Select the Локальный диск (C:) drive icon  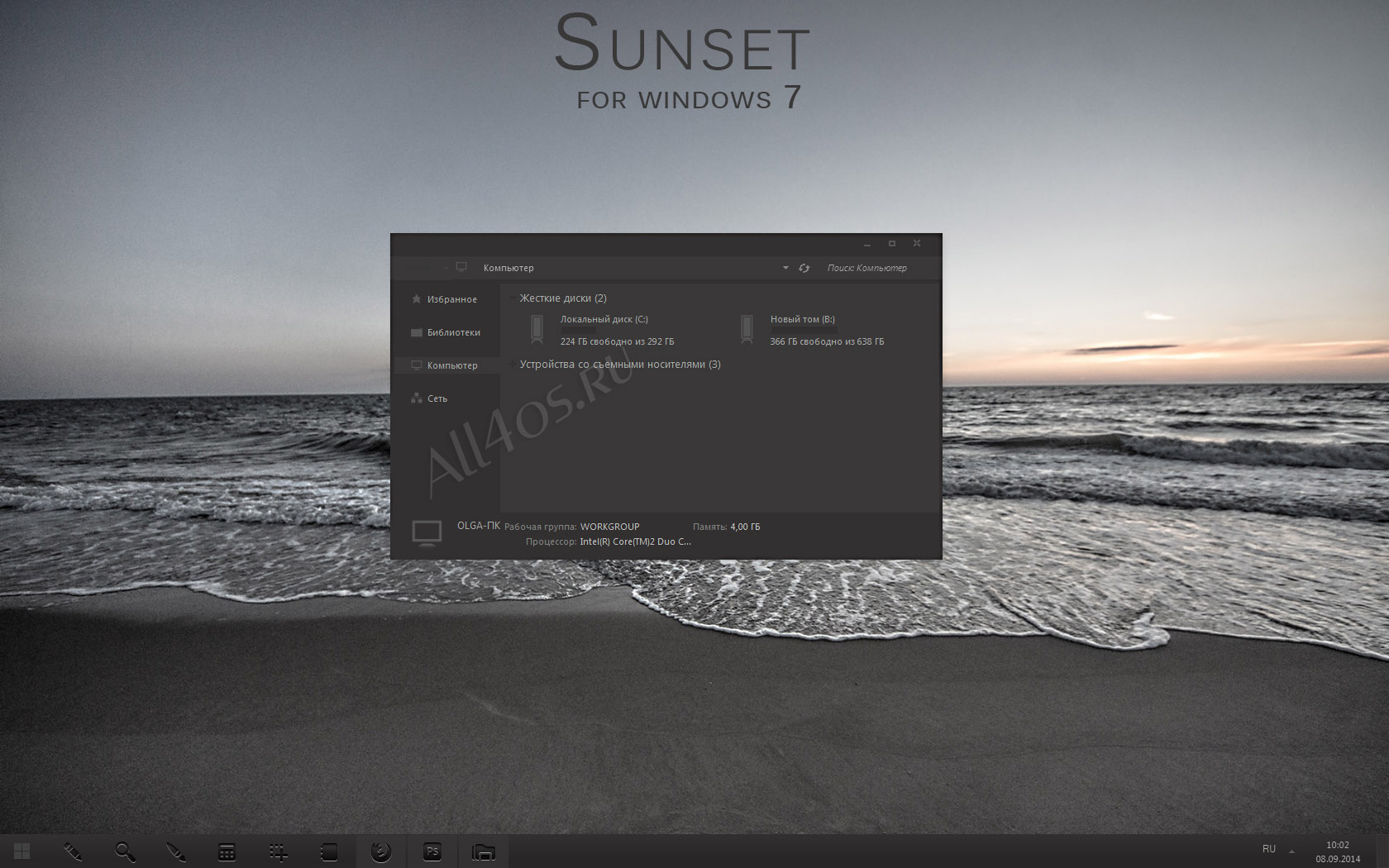click(x=537, y=329)
